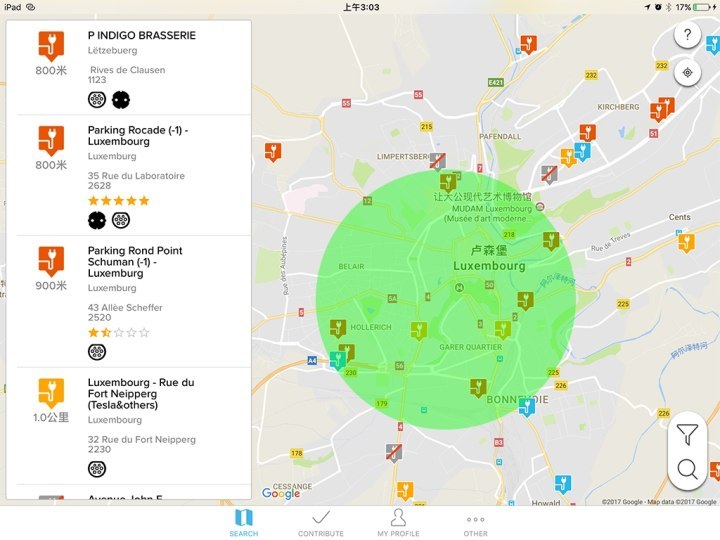Viewport: 720px width, 540px height.
Task: Tap the 900米 distance label
Action: pyautogui.click(x=51, y=286)
